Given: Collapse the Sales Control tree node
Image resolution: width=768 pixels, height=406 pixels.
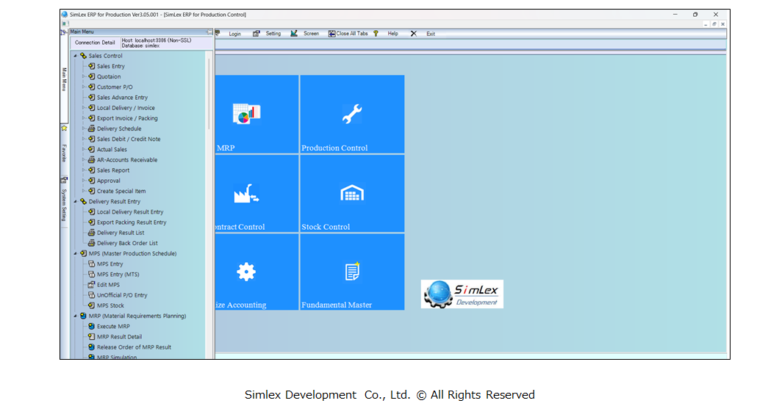Looking at the screenshot, I should pos(75,56).
